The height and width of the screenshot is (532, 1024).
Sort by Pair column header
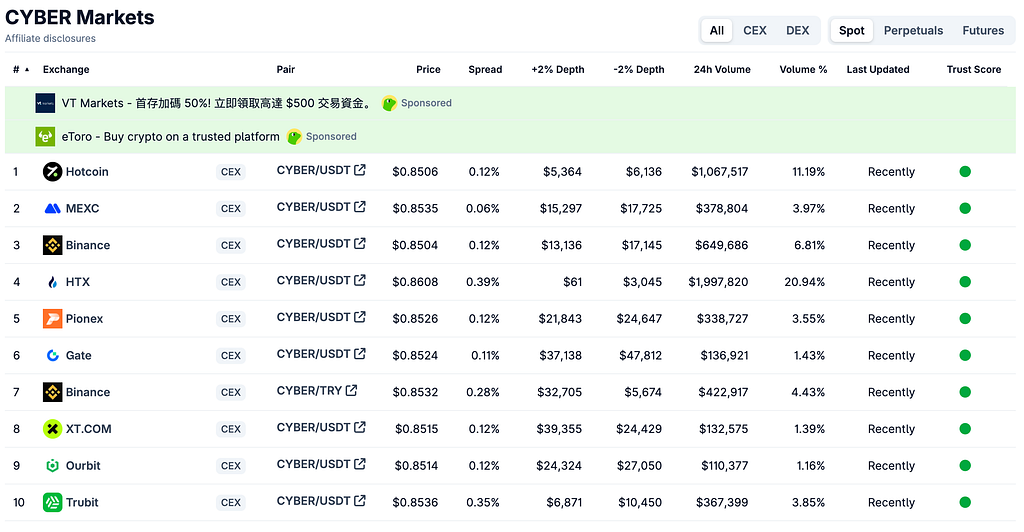coord(285,69)
